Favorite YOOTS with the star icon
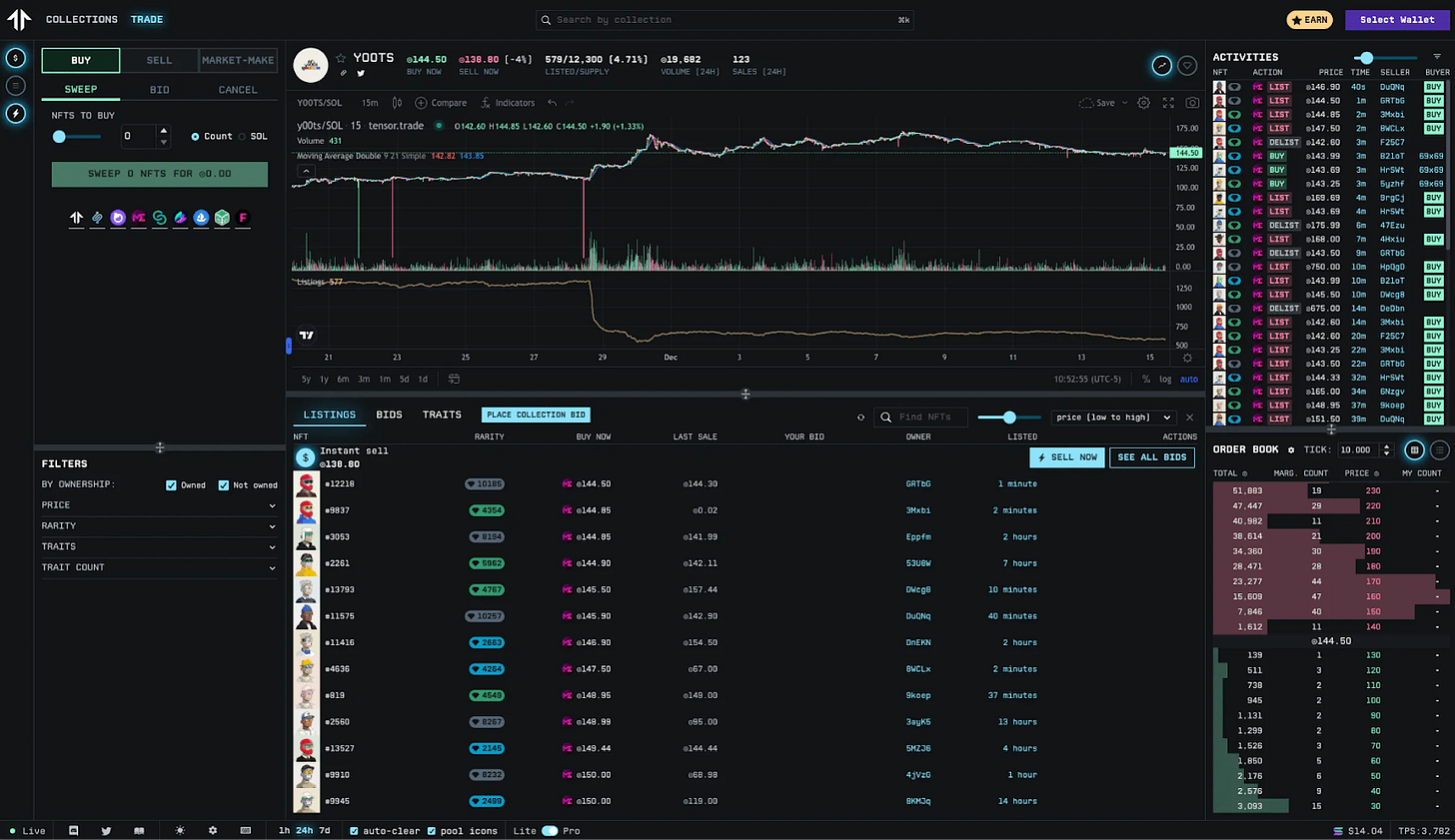Screen dimensions: 1455x840 click(x=341, y=58)
